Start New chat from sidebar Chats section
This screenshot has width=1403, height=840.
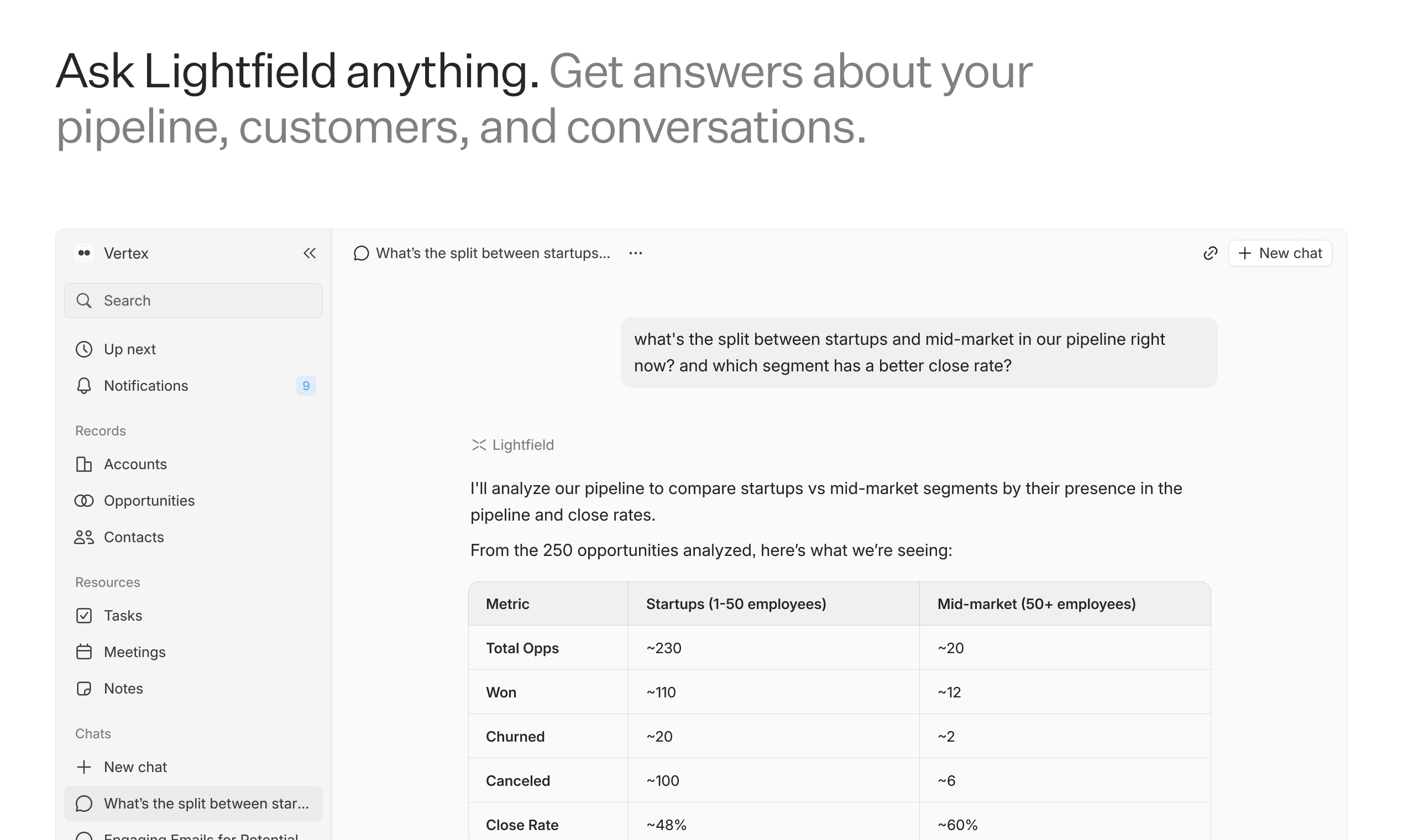pyautogui.click(x=135, y=767)
